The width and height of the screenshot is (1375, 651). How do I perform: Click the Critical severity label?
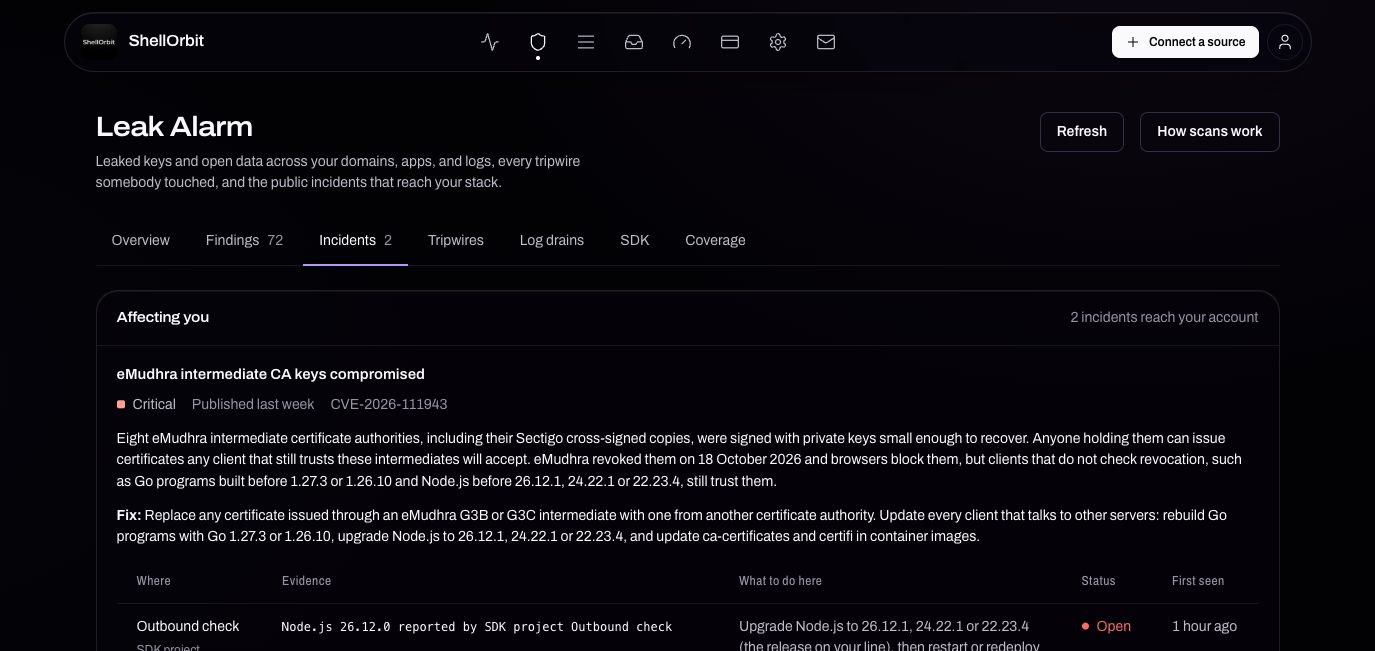tap(154, 404)
